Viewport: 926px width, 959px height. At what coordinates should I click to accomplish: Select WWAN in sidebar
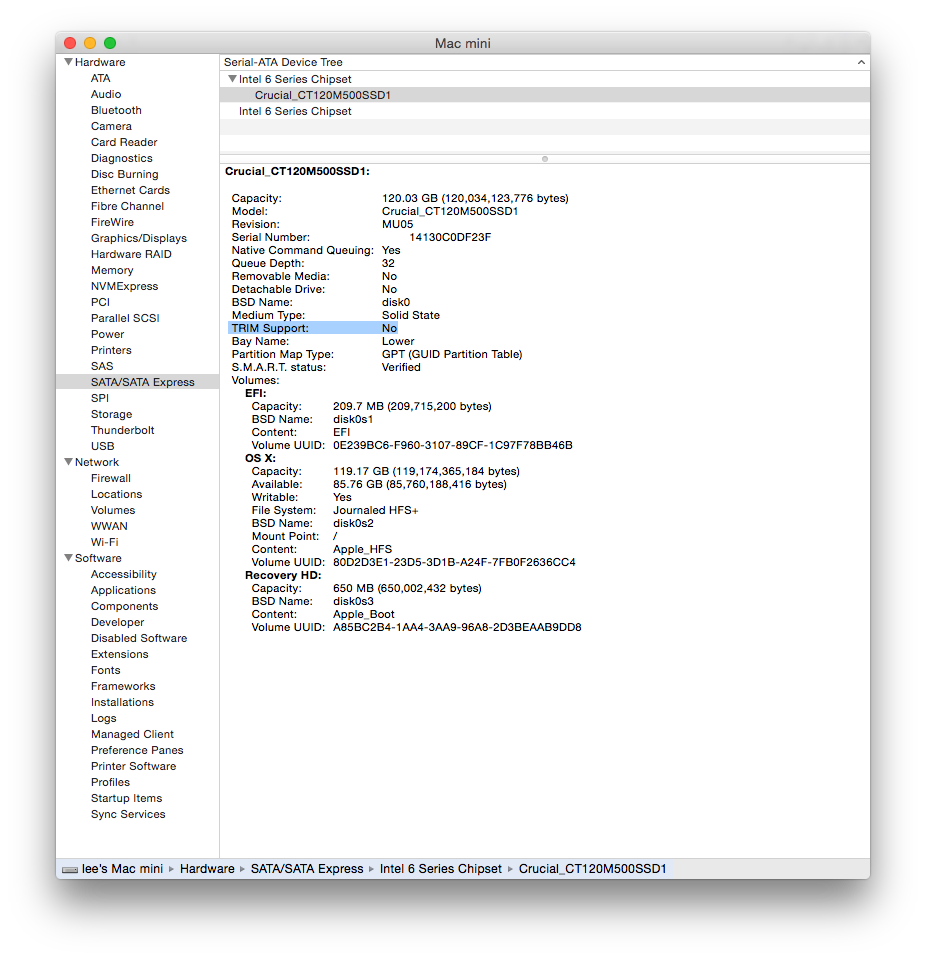point(109,526)
